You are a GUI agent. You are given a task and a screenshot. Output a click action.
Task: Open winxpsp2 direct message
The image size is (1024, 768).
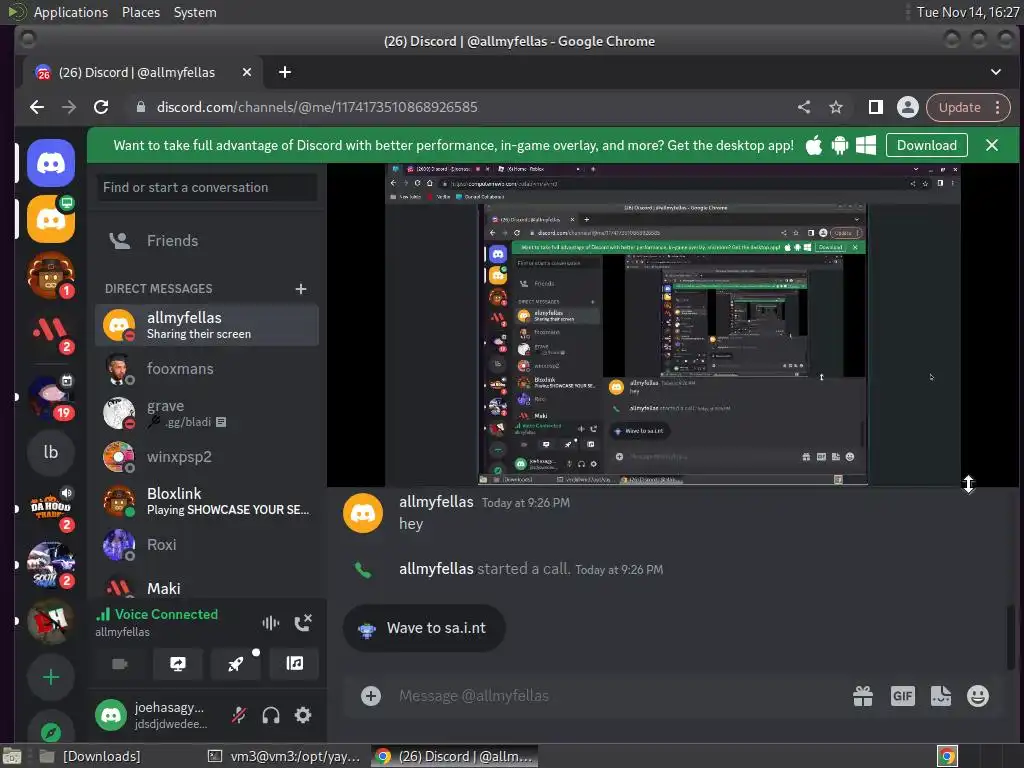point(206,457)
